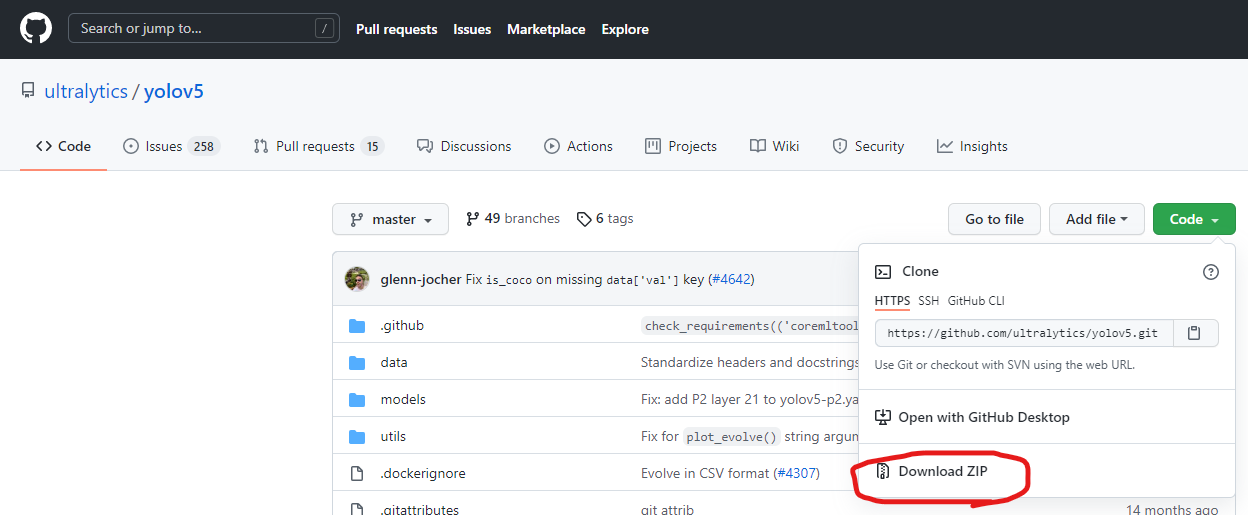
Task: Open Pull requests in top navigation
Action: click(x=397, y=29)
